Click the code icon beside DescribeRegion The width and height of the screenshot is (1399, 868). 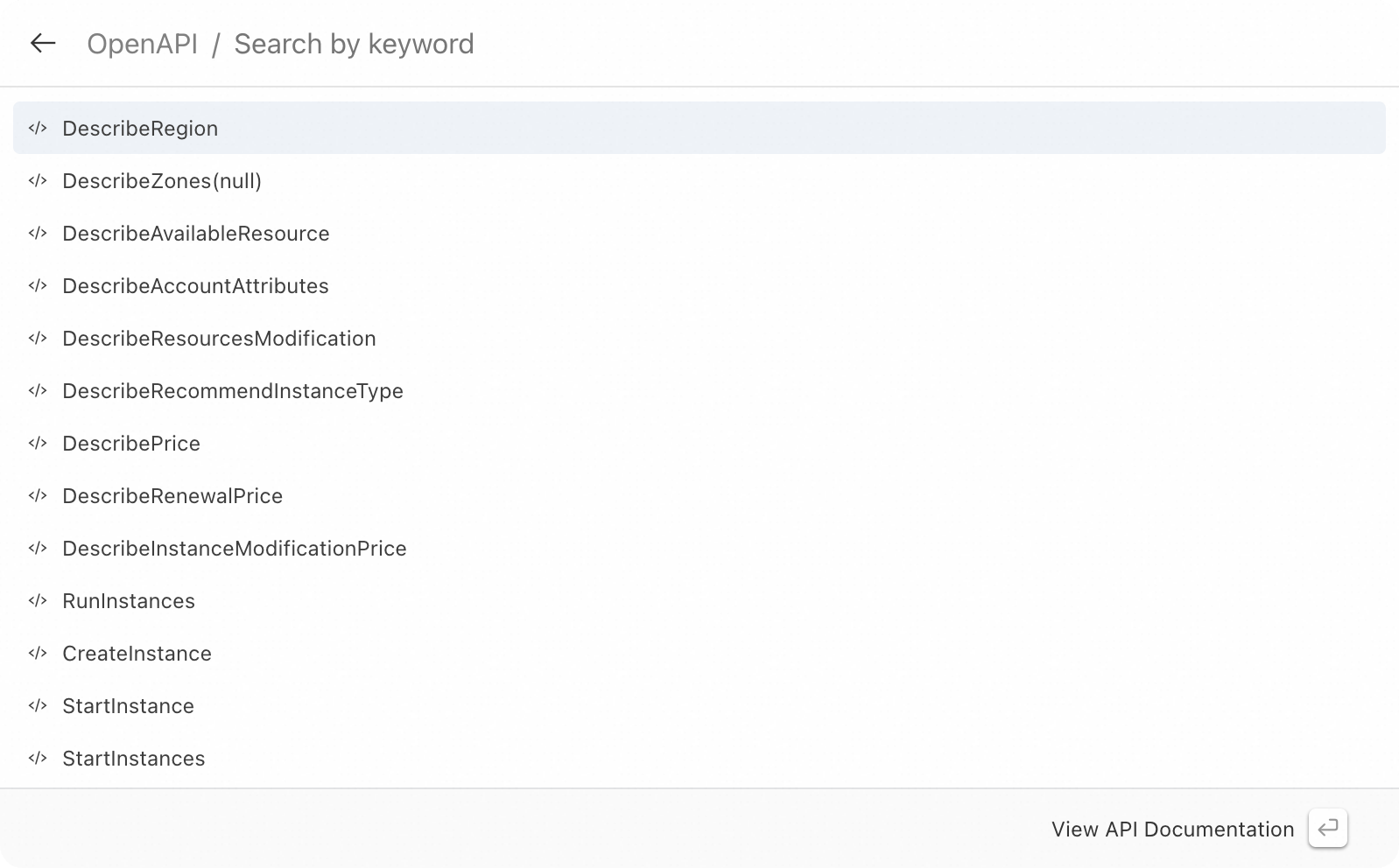pyautogui.click(x=37, y=129)
